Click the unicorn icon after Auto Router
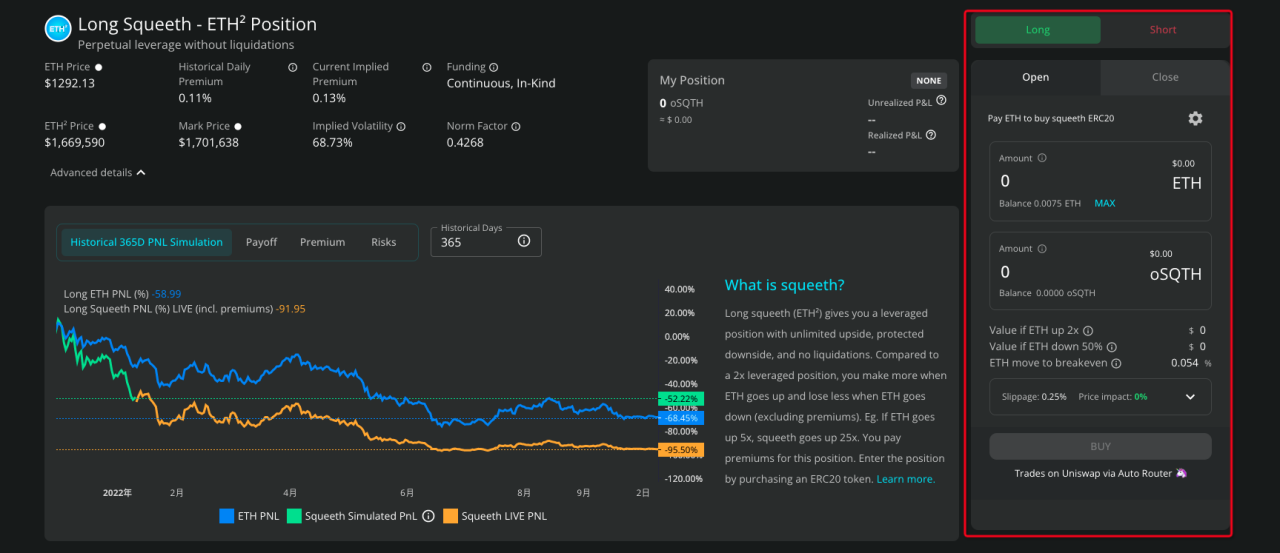 coord(1181,473)
